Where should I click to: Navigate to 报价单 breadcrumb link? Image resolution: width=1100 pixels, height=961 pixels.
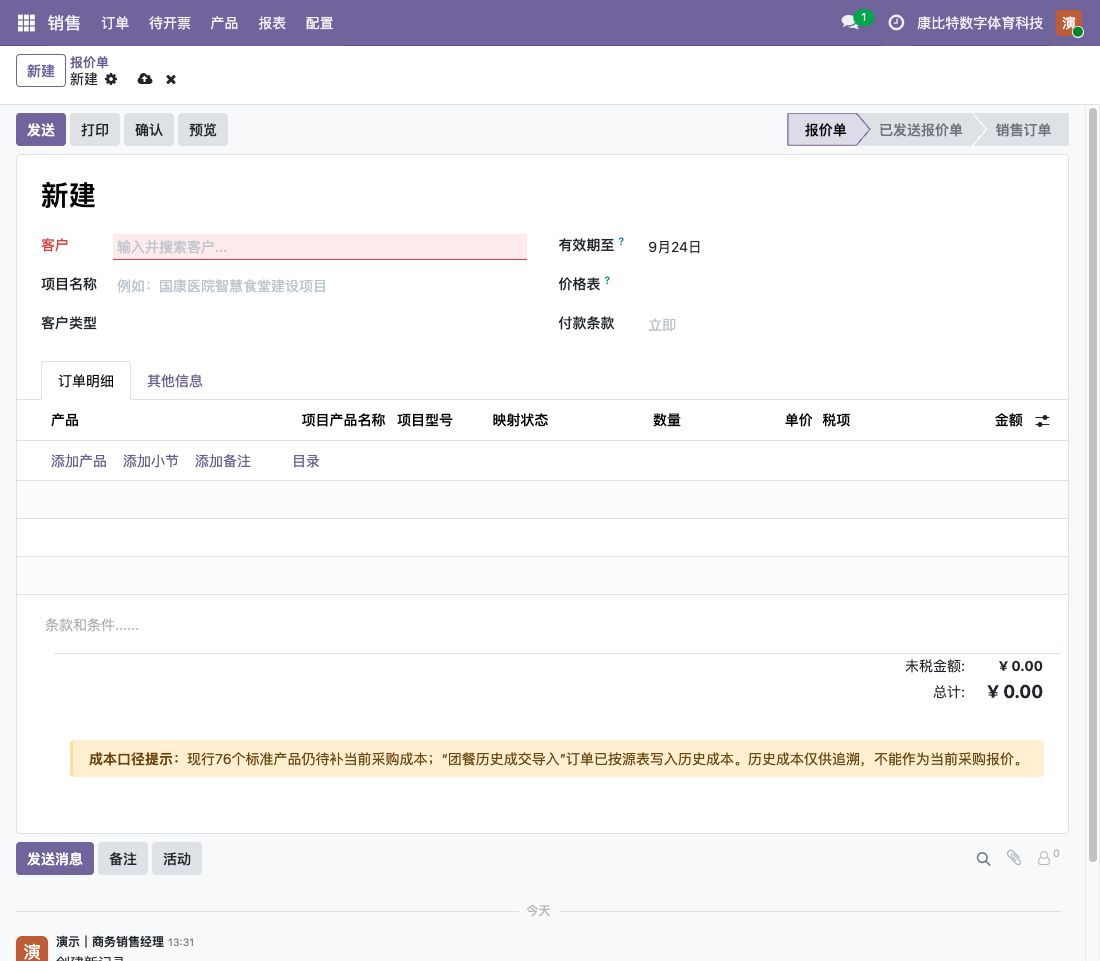pos(89,62)
